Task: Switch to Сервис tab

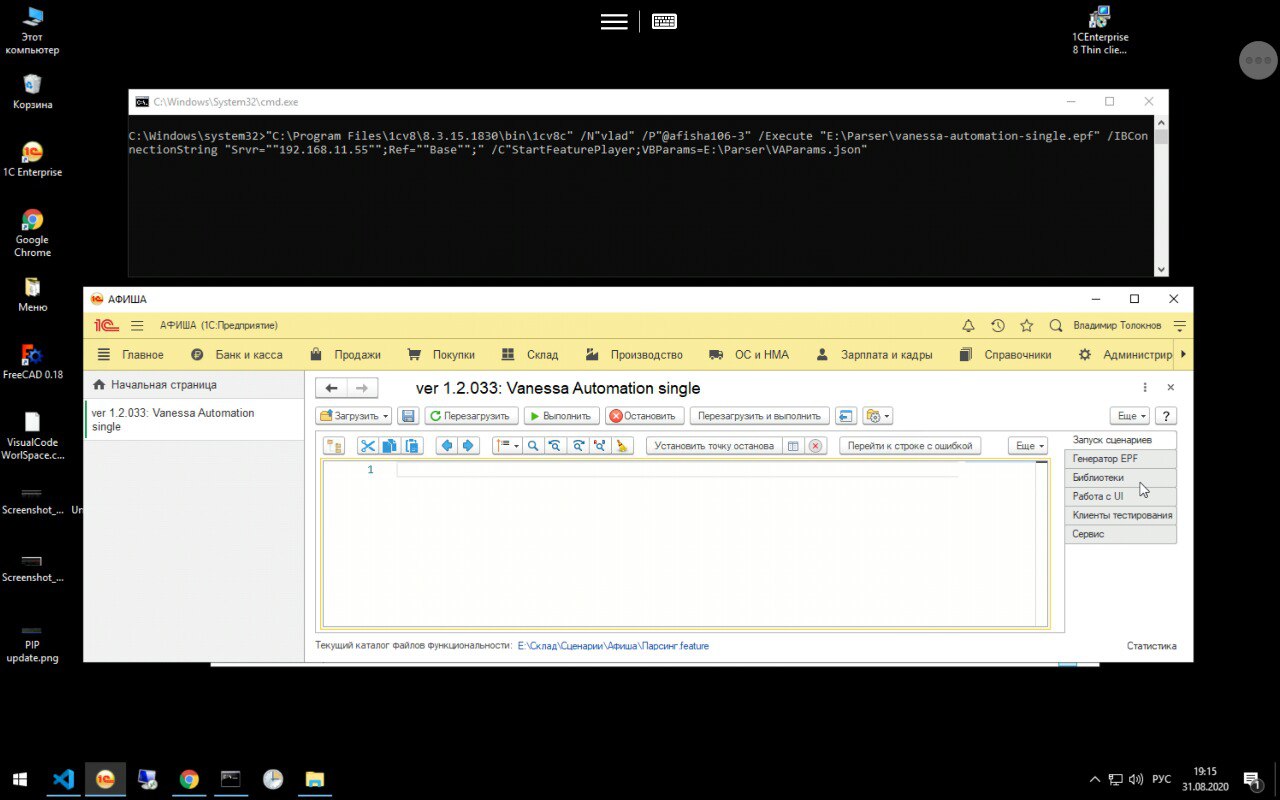Action: (x=1120, y=534)
